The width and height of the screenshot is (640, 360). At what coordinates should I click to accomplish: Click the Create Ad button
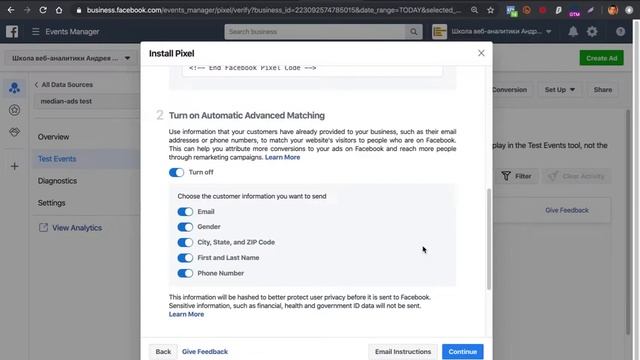pyautogui.click(x=601, y=58)
